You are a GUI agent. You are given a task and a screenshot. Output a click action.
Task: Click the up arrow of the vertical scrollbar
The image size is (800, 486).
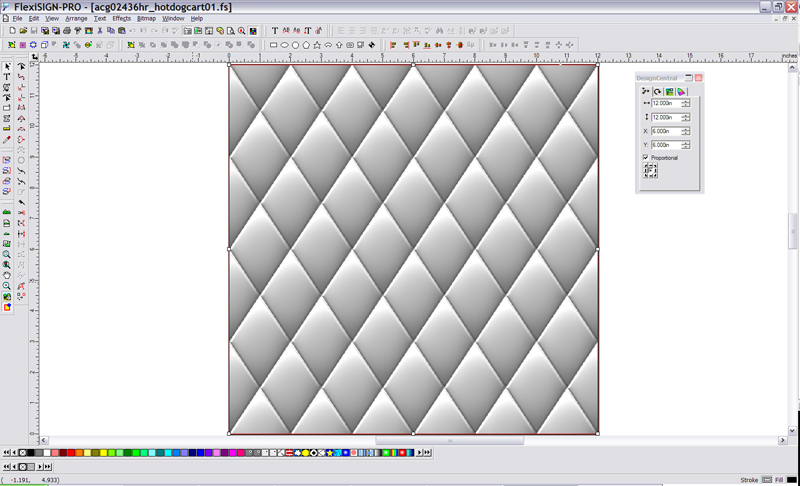coord(792,67)
